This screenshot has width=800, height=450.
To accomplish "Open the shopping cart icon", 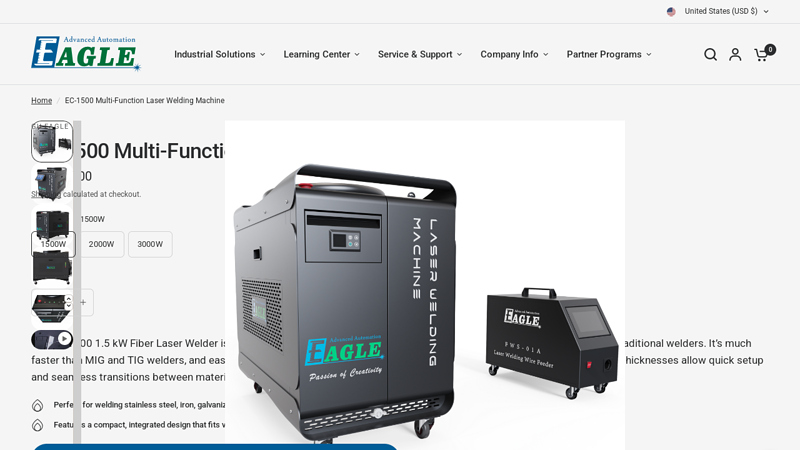I will pyautogui.click(x=762, y=55).
